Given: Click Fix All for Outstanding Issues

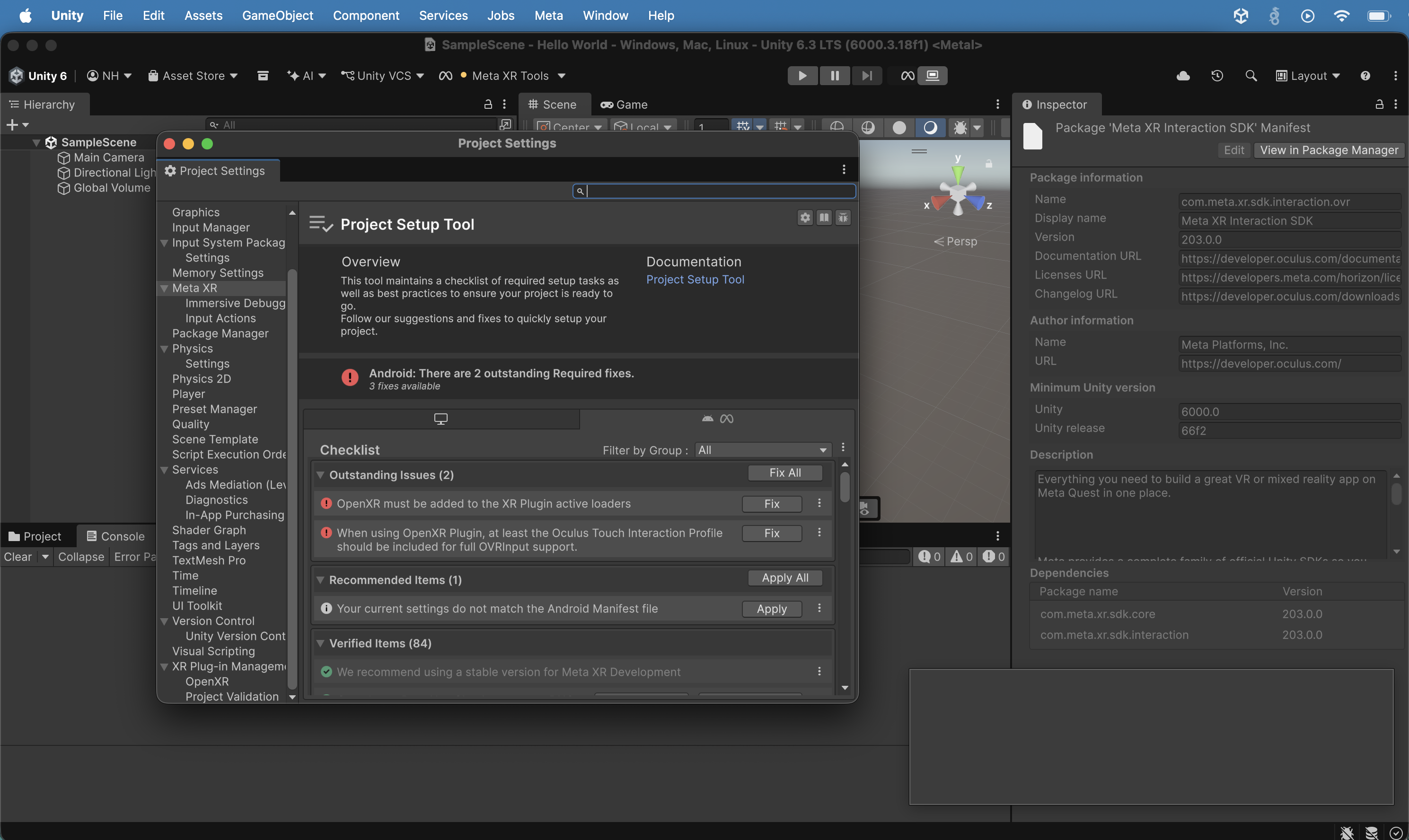Looking at the screenshot, I should click(784, 472).
